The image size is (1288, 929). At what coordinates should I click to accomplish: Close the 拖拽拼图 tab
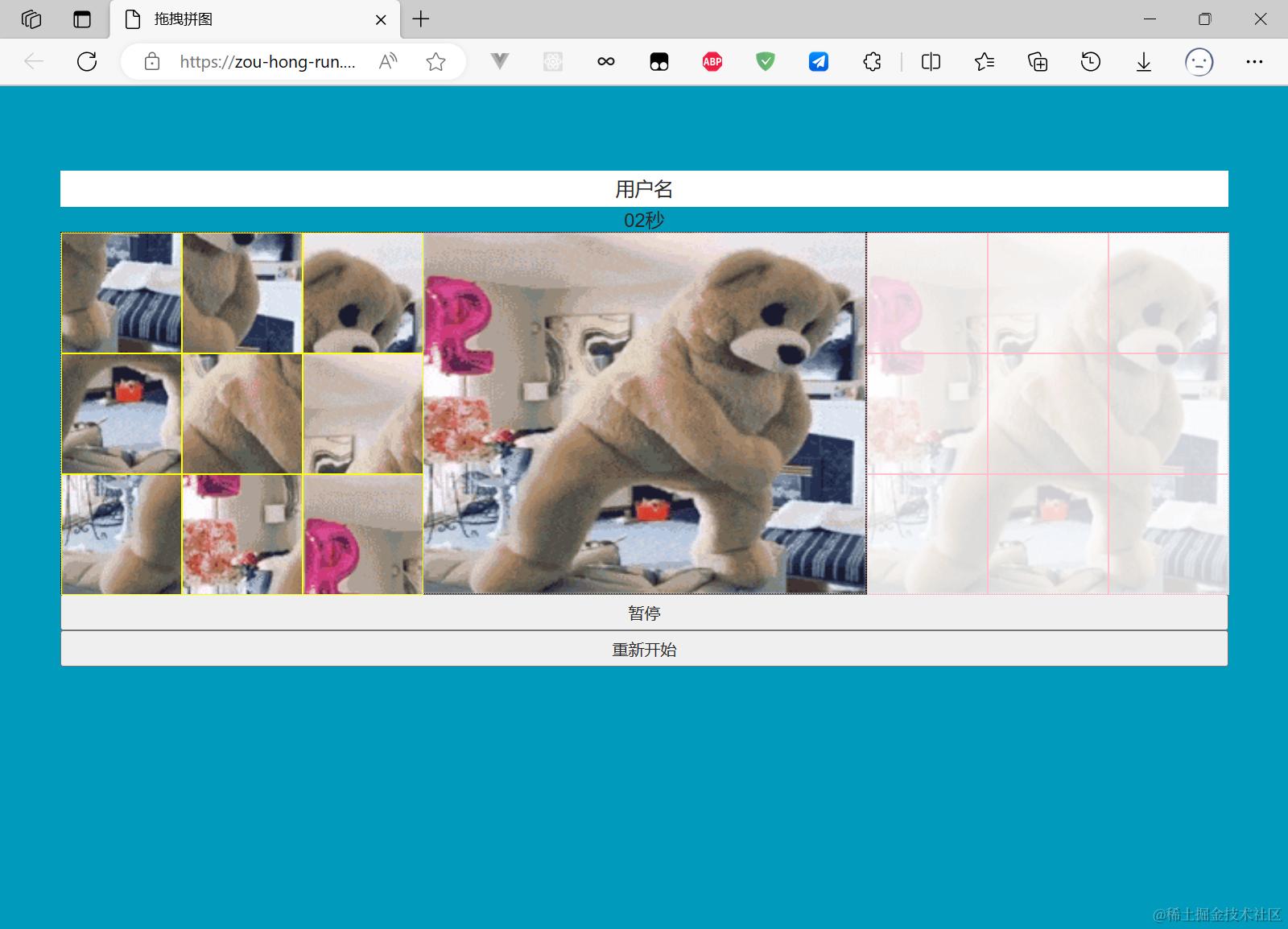382,20
